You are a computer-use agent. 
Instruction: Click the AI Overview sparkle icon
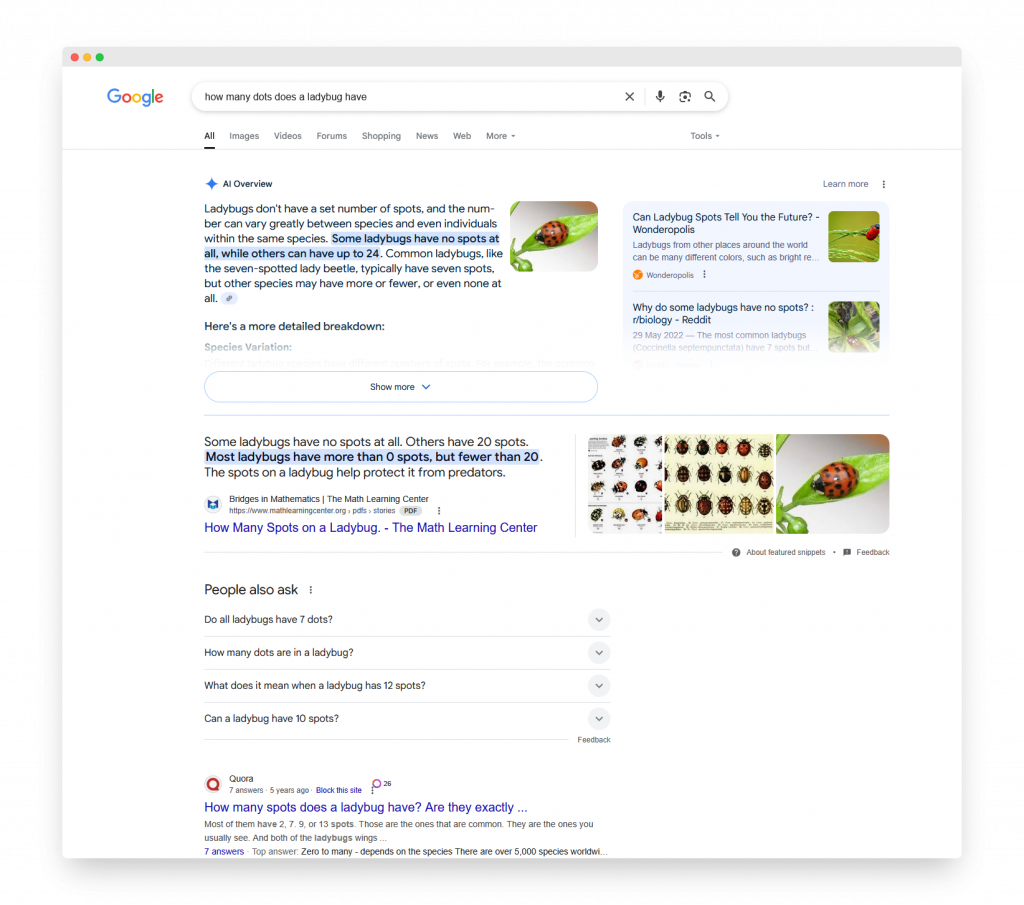click(212, 184)
